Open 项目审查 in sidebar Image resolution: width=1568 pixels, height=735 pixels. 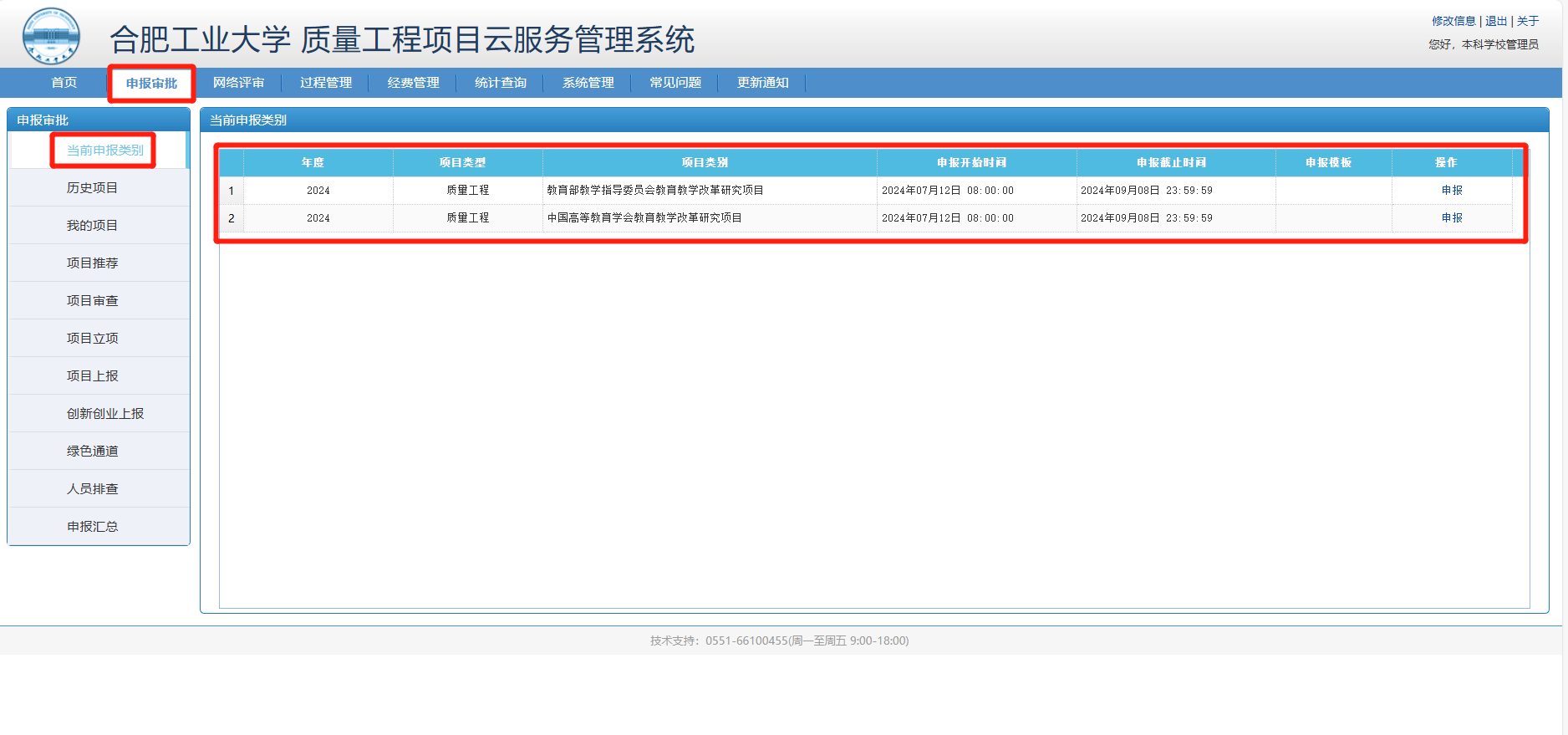92,301
